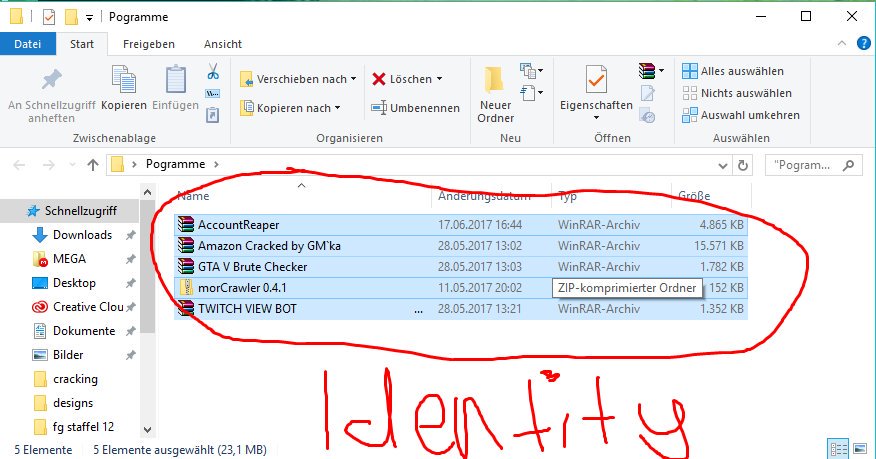
Task: Select Amazon Cracked by GM`ka file
Action: click(460, 246)
